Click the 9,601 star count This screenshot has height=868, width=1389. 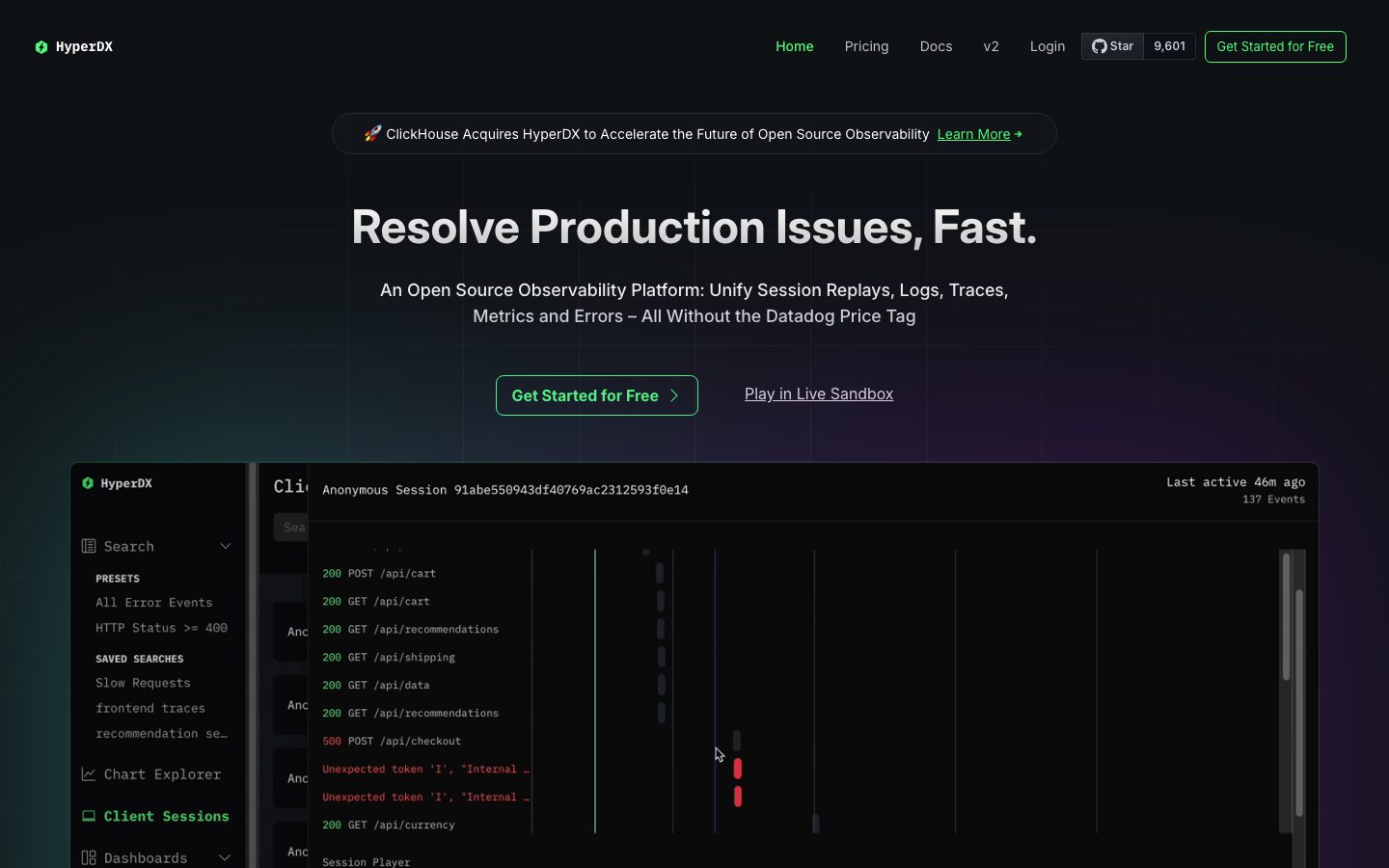coord(1169,46)
